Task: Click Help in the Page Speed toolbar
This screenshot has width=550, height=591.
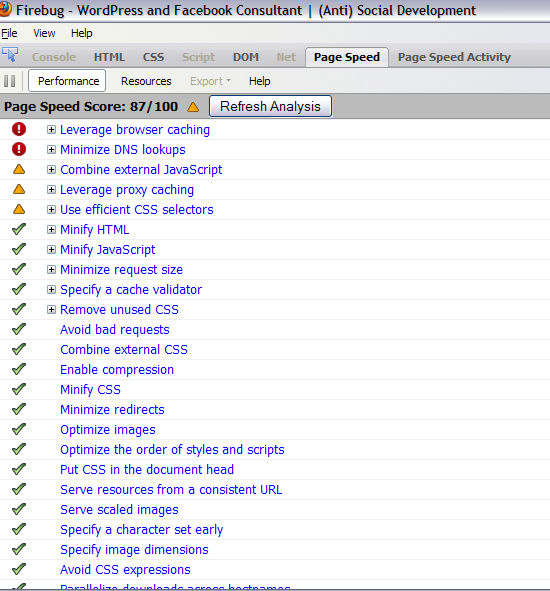Action: point(259,81)
